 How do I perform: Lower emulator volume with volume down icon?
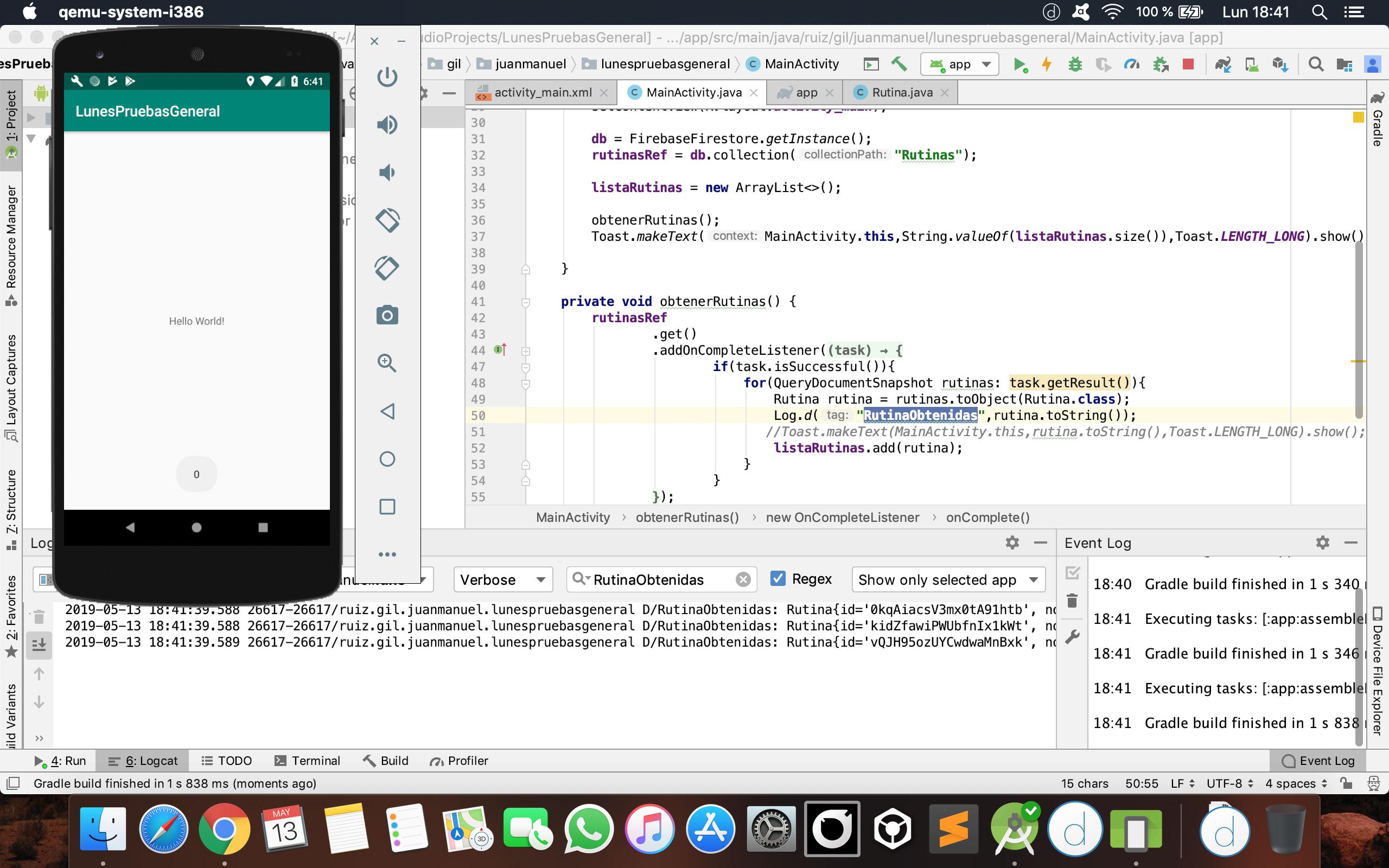point(387,172)
